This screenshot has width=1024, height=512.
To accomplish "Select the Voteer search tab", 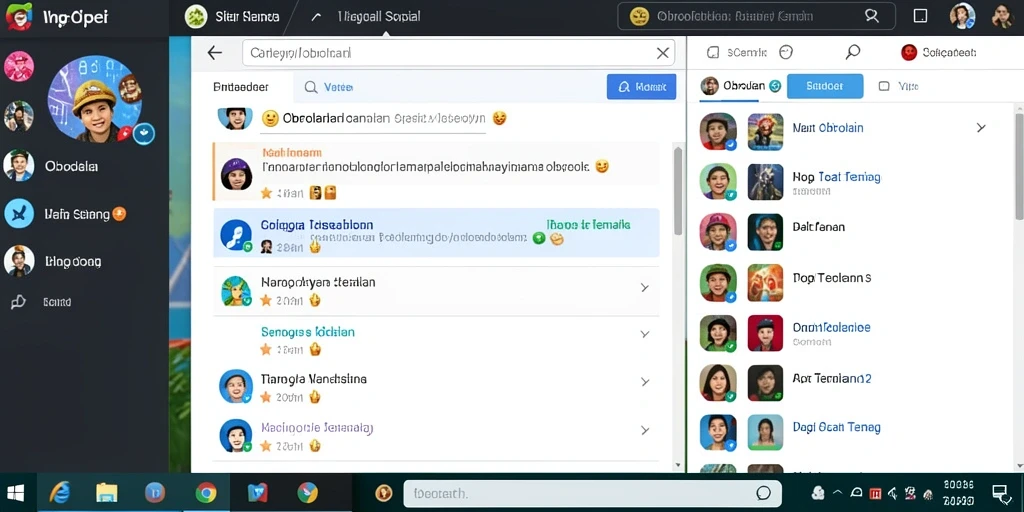I will [328, 87].
